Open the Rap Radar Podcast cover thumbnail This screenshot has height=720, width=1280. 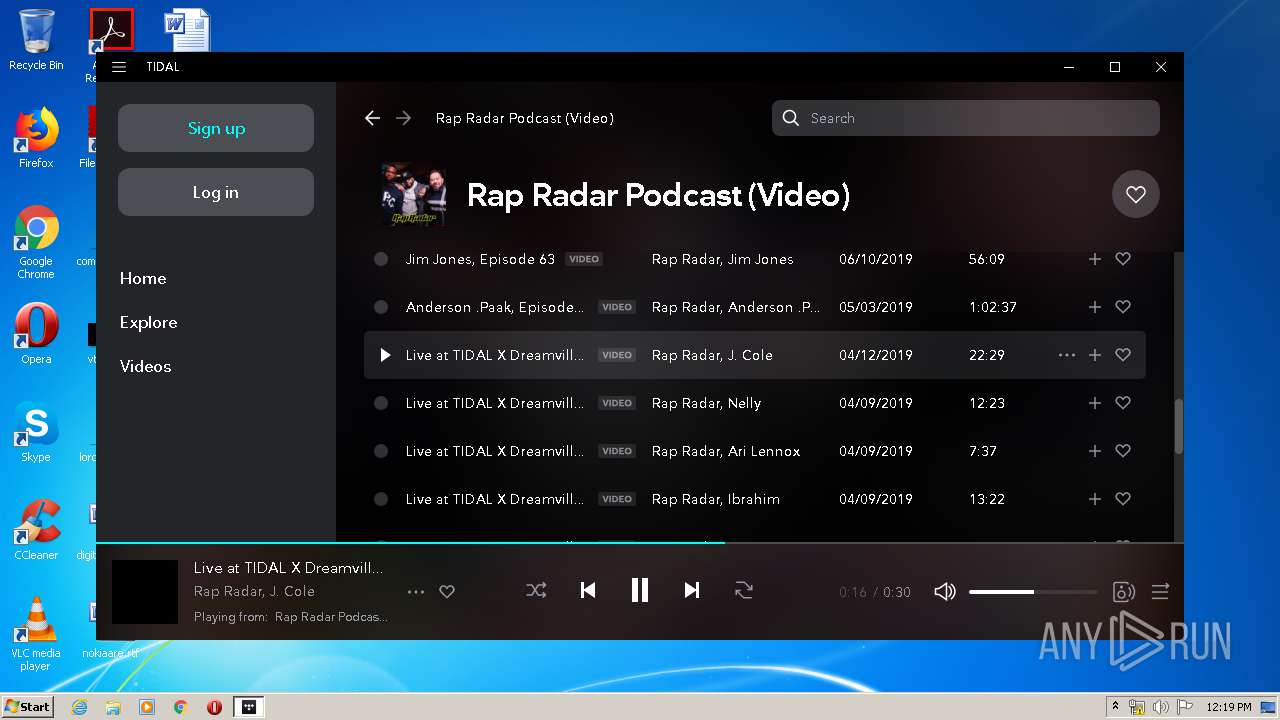coord(413,194)
